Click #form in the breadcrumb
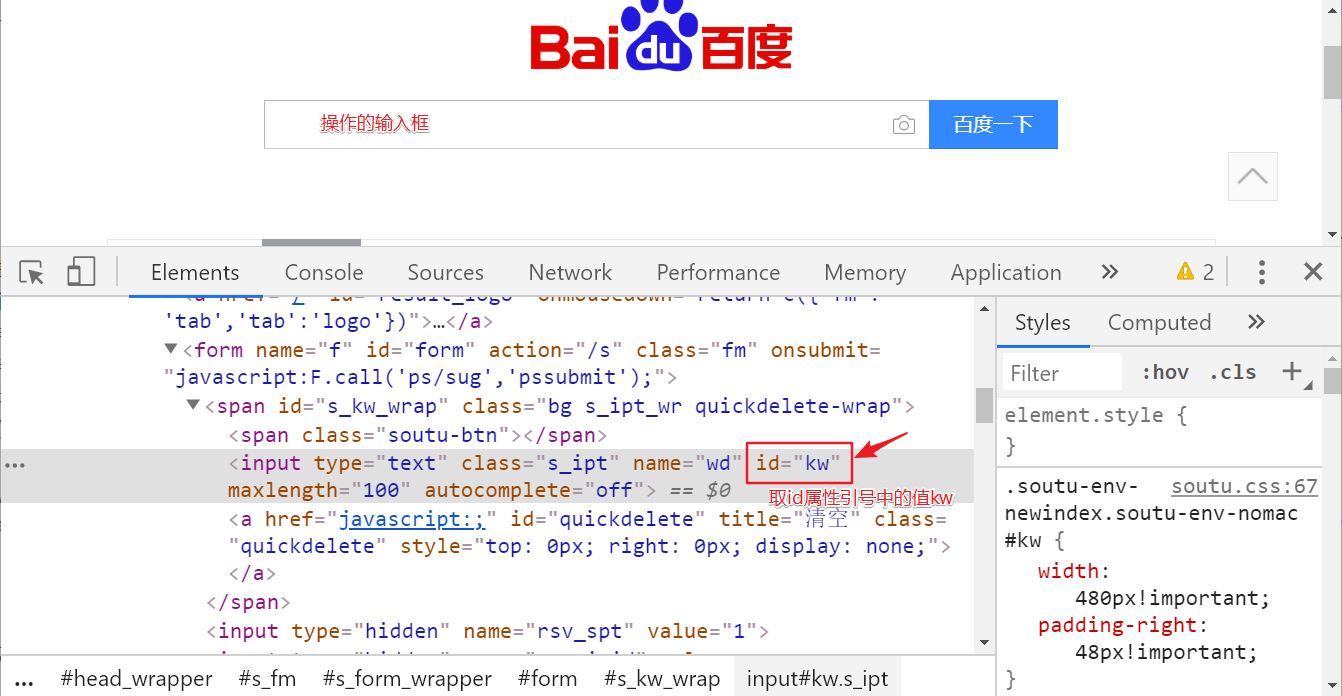 pos(547,678)
